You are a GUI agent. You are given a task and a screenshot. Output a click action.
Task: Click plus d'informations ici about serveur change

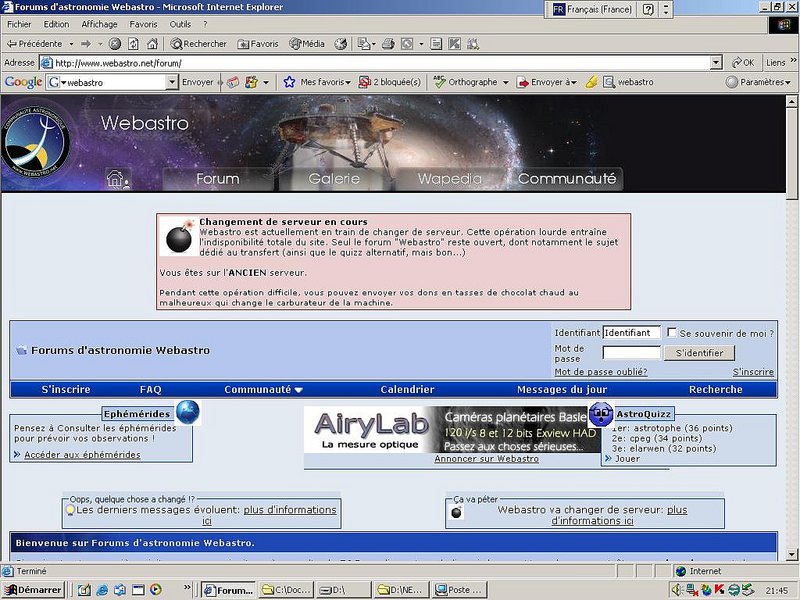tap(619, 515)
